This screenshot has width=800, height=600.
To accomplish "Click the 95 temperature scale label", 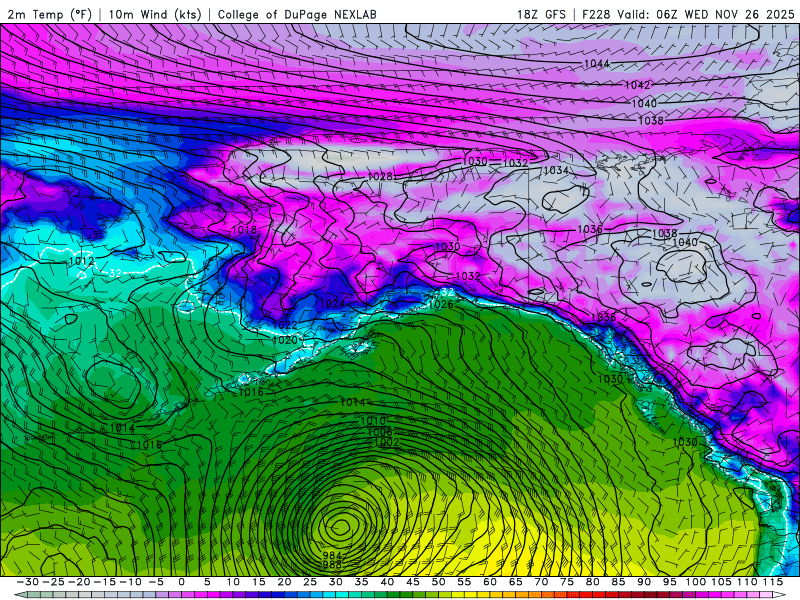I will 670,582.
